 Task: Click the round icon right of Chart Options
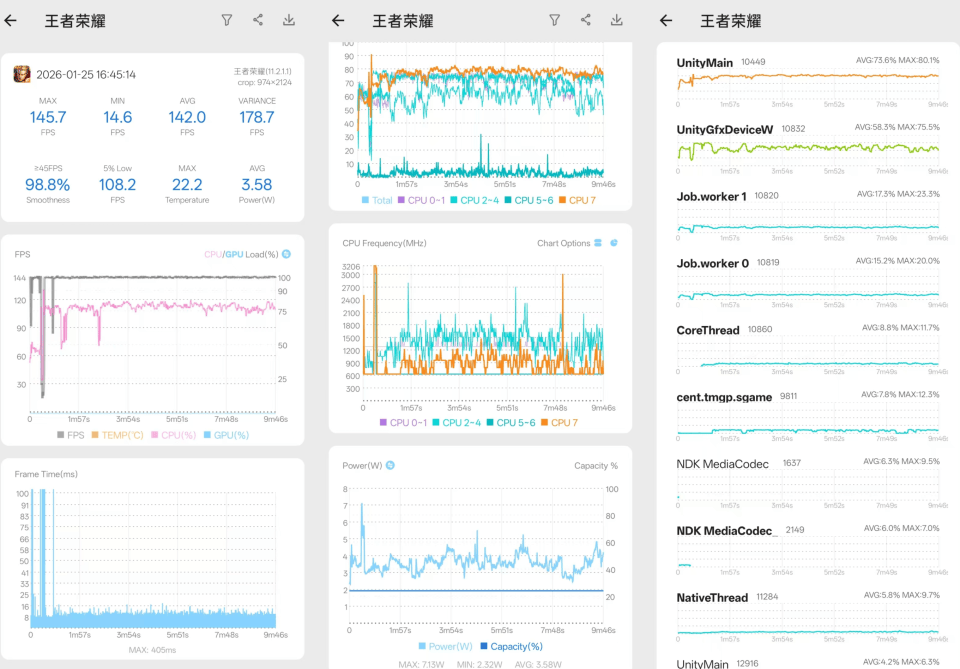click(x=614, y=243)
